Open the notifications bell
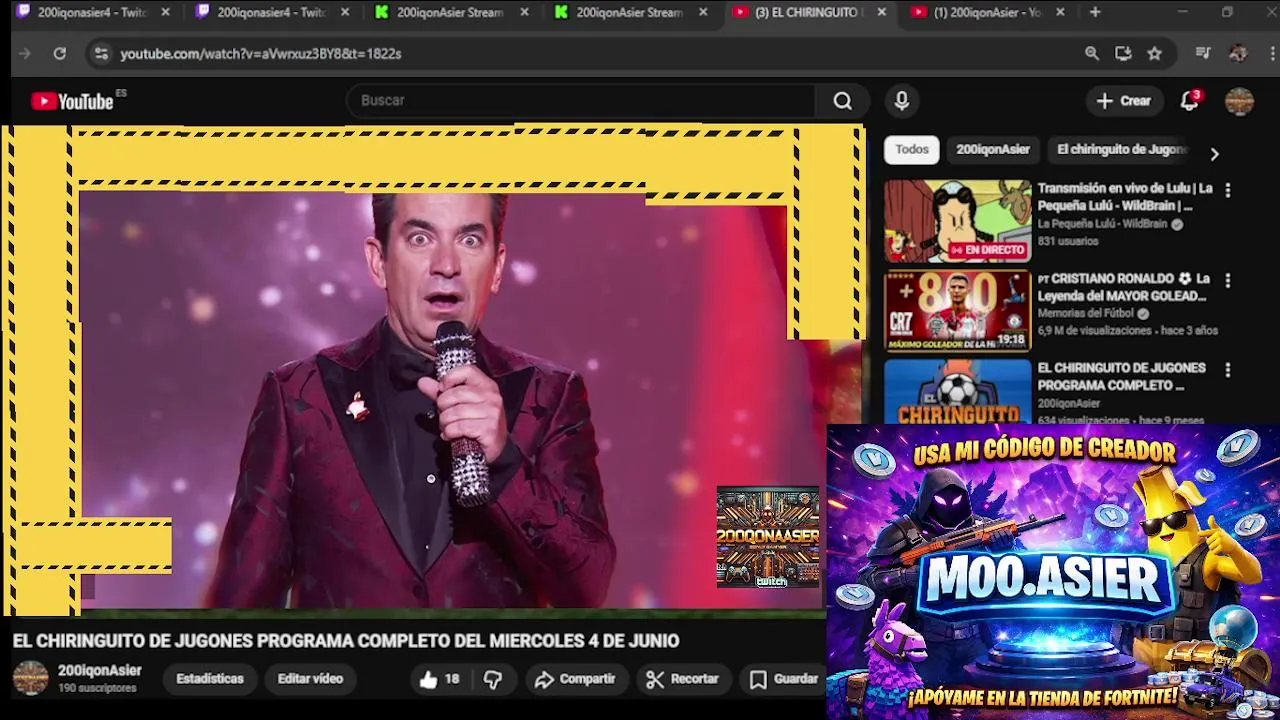This screenshot has height=720, width=1280. tap(1190, 101)
